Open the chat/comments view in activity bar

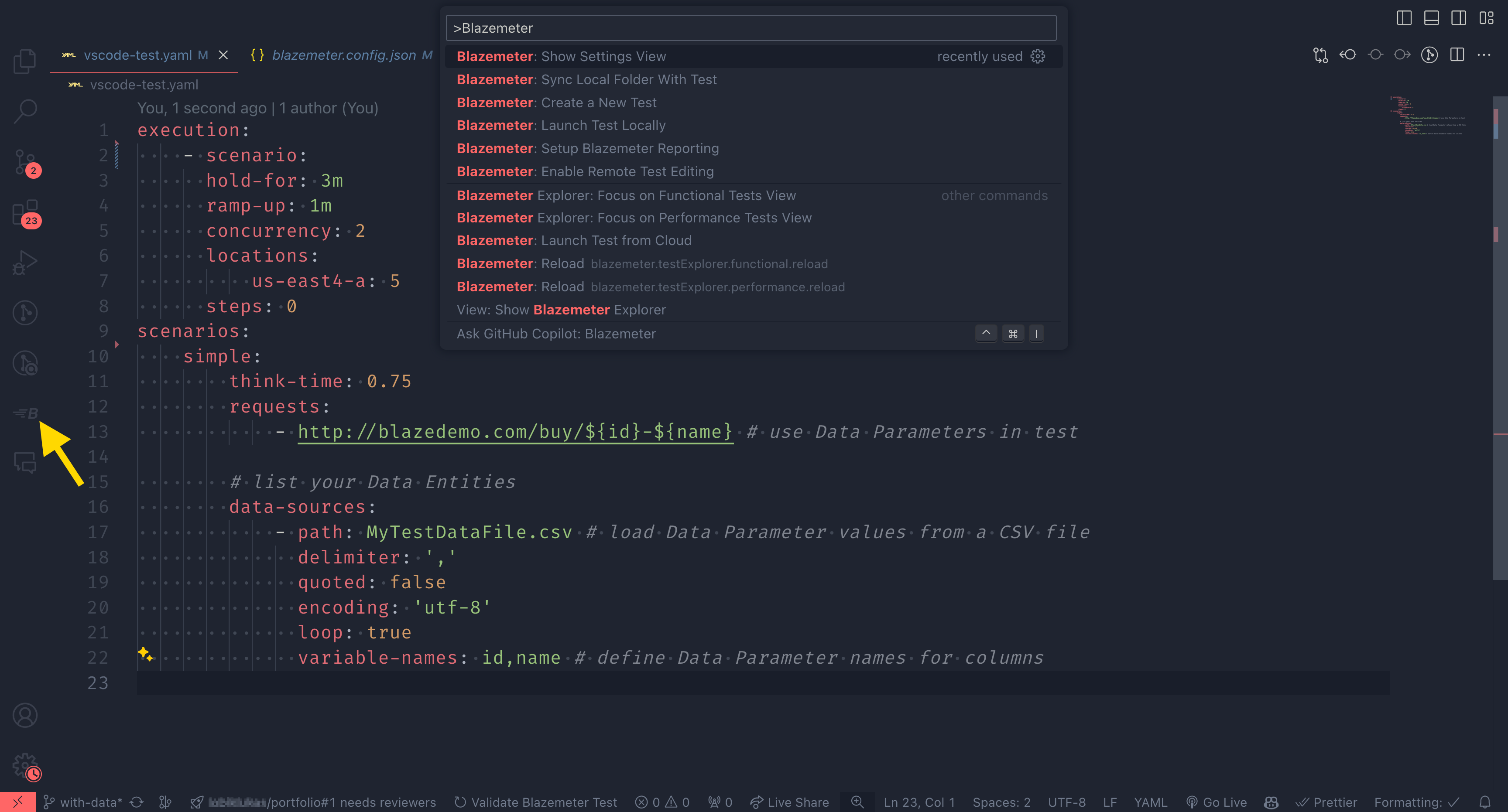tap(24, 463)
